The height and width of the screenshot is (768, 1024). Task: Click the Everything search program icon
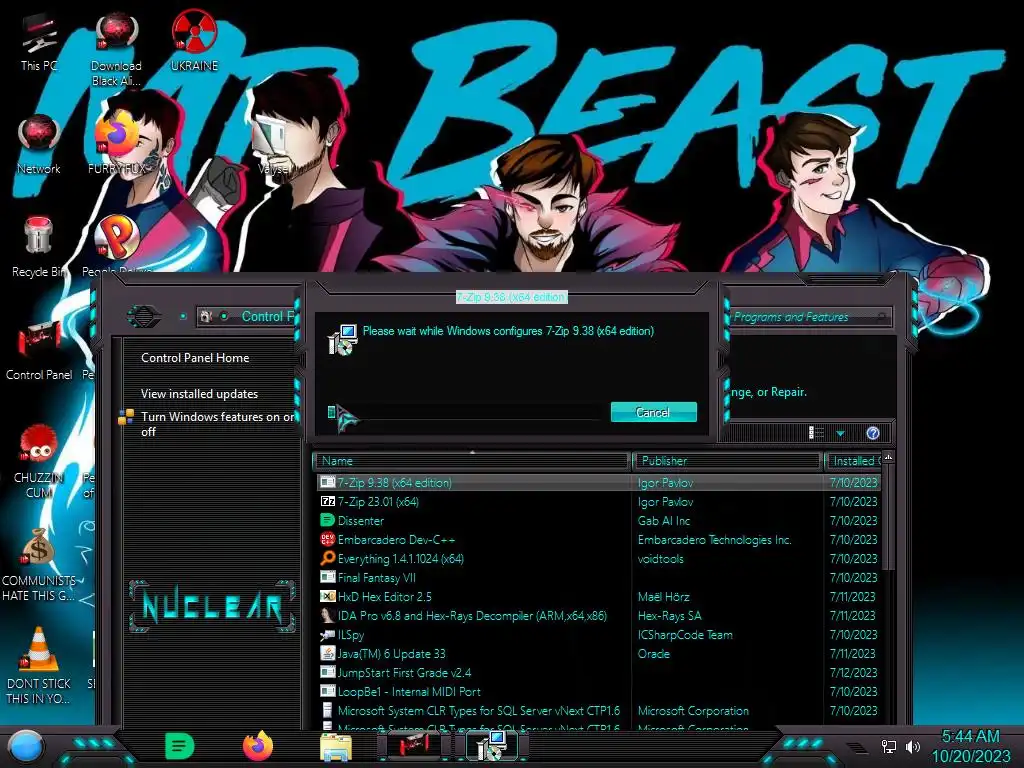point(328,558)
